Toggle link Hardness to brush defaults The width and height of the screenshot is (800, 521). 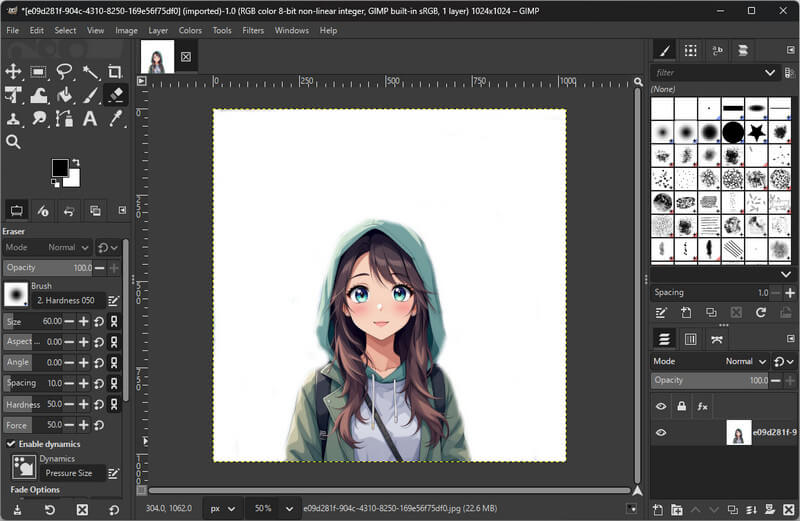[x=114, y=404]
